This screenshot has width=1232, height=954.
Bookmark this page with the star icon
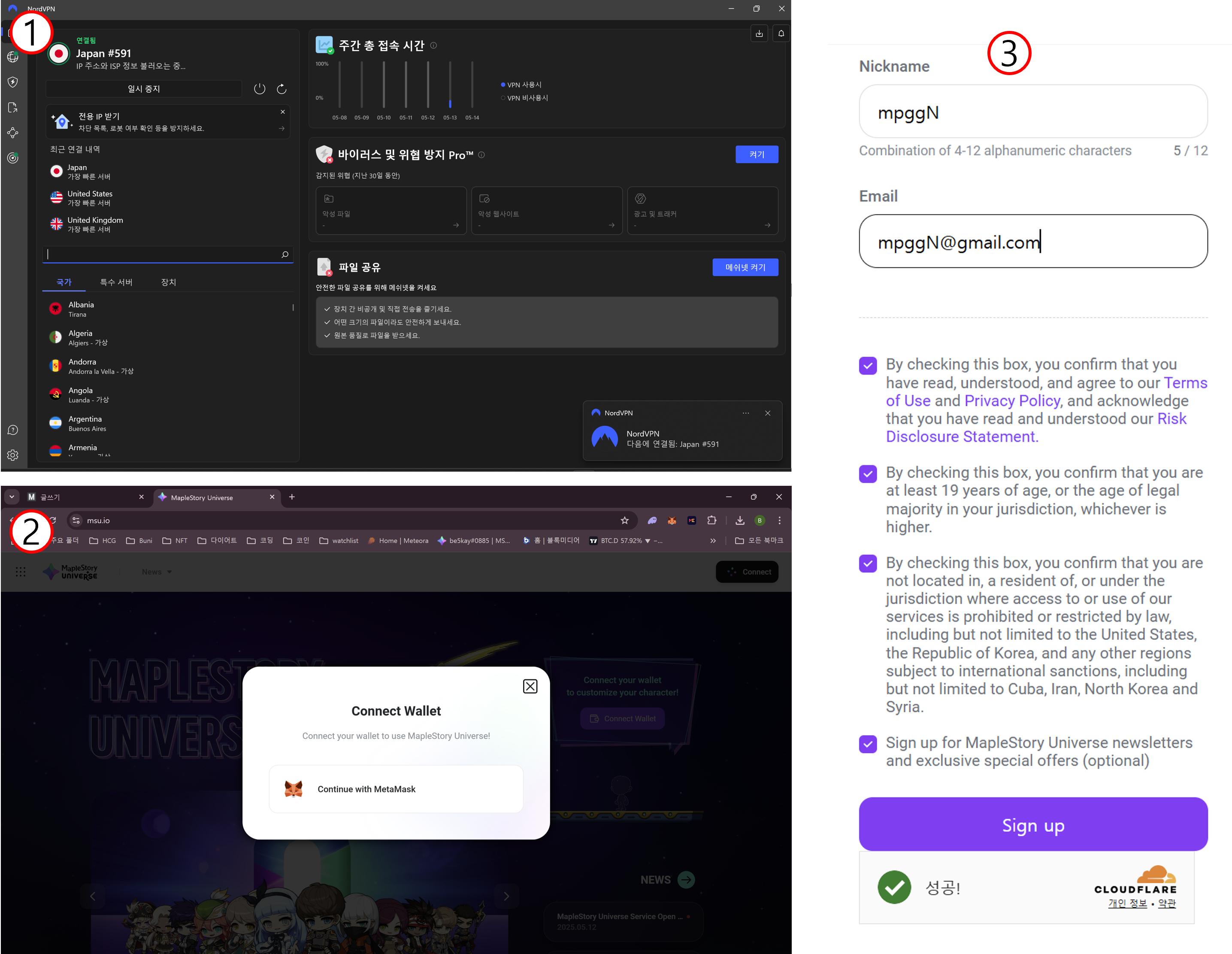point(624,521)
